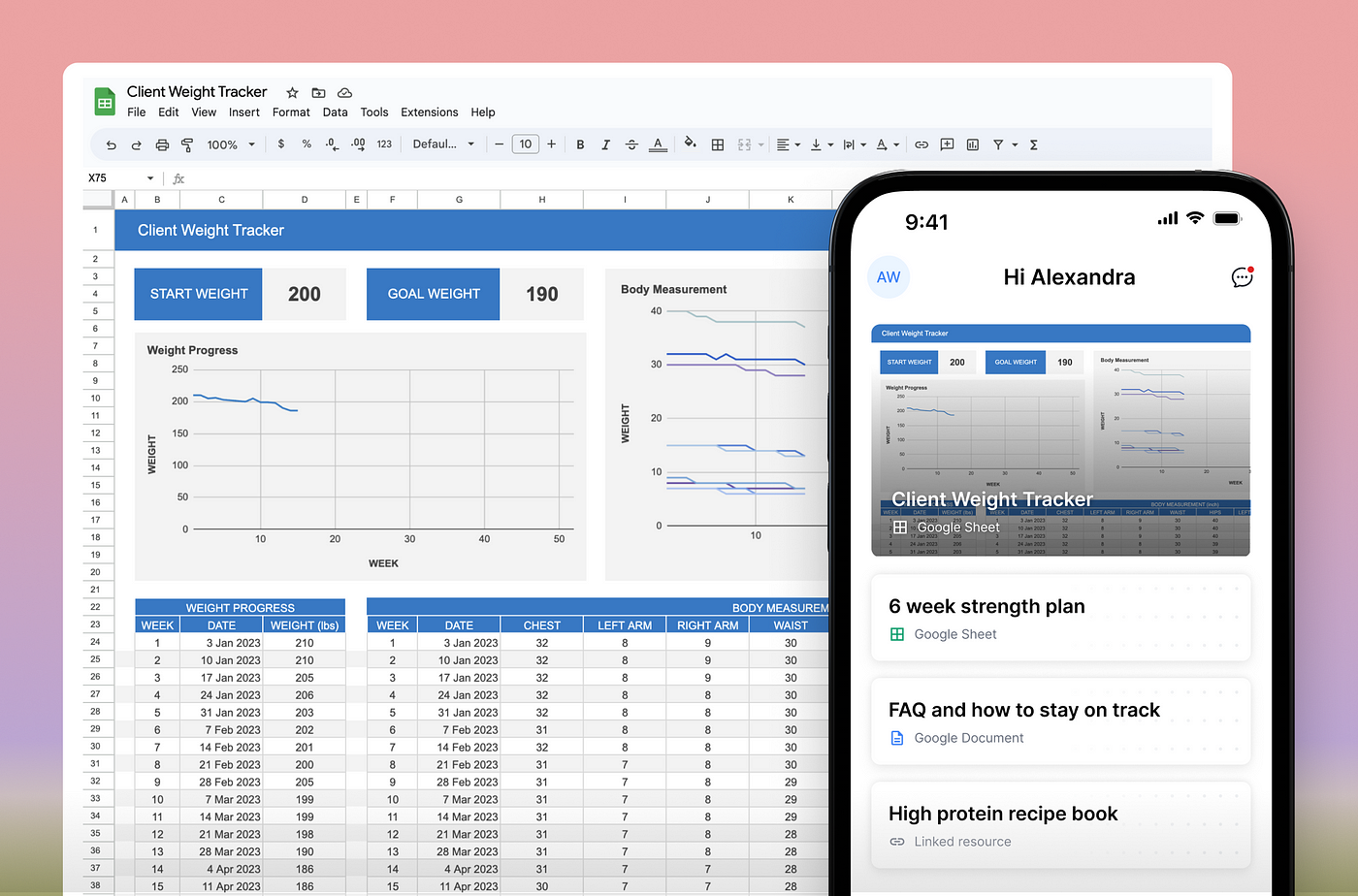Open FAQ and how to stay on track

coord(1061,721)
